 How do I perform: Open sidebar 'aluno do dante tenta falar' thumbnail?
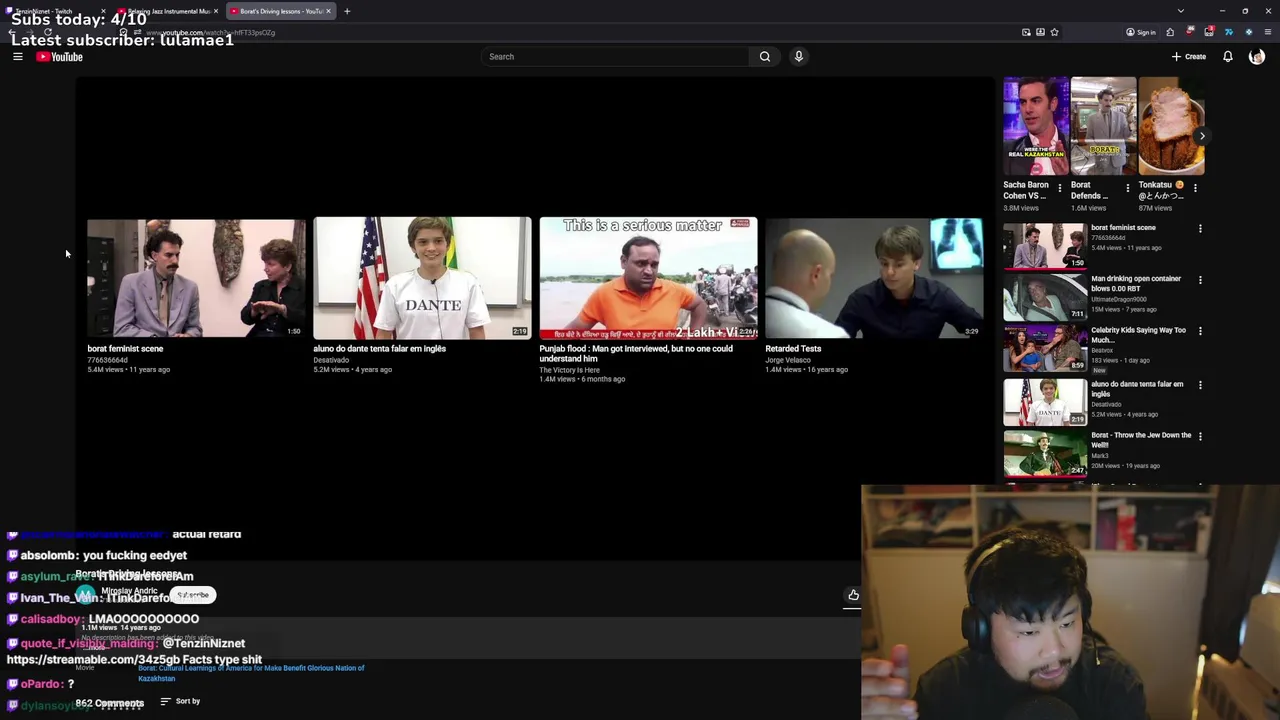[x=1045, y=402]
